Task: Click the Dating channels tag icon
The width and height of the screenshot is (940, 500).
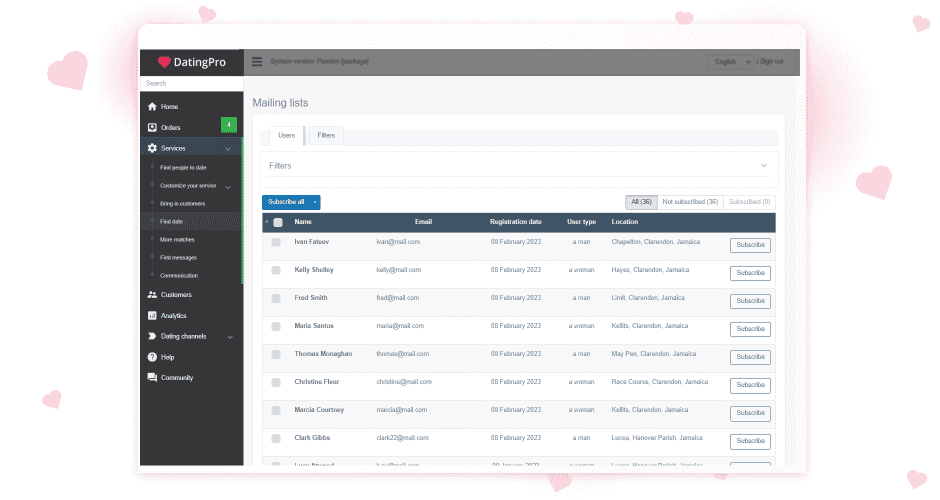Action: point(152,336)
